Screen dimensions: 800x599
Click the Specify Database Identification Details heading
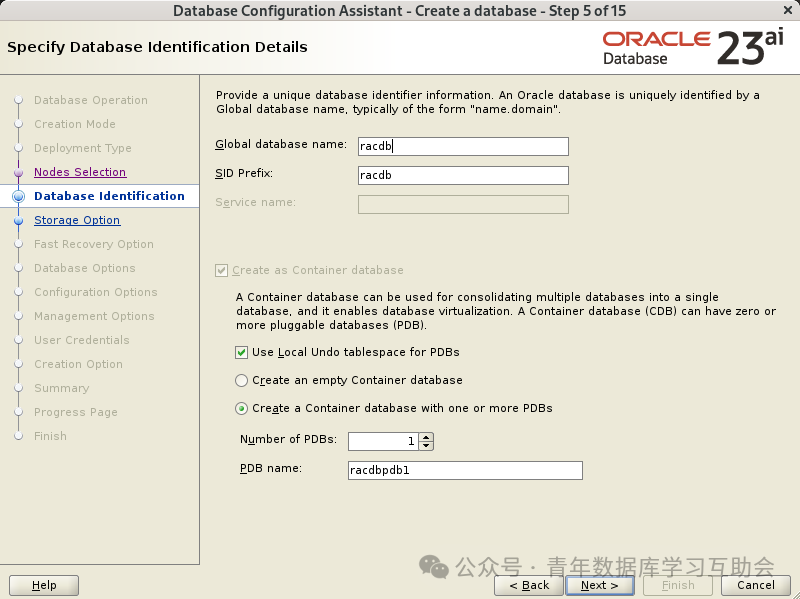157,47
